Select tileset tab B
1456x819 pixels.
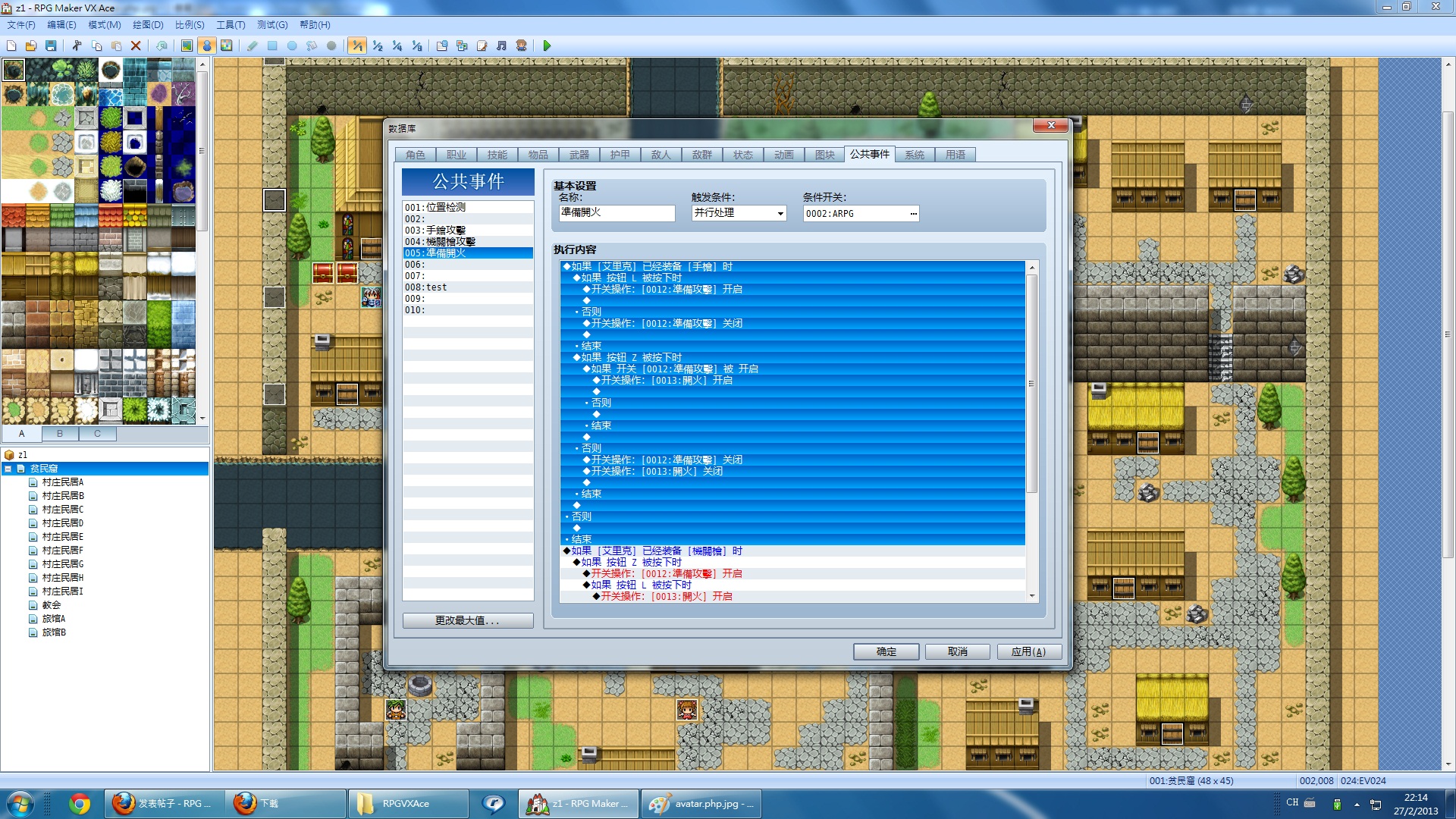[60, 434]
